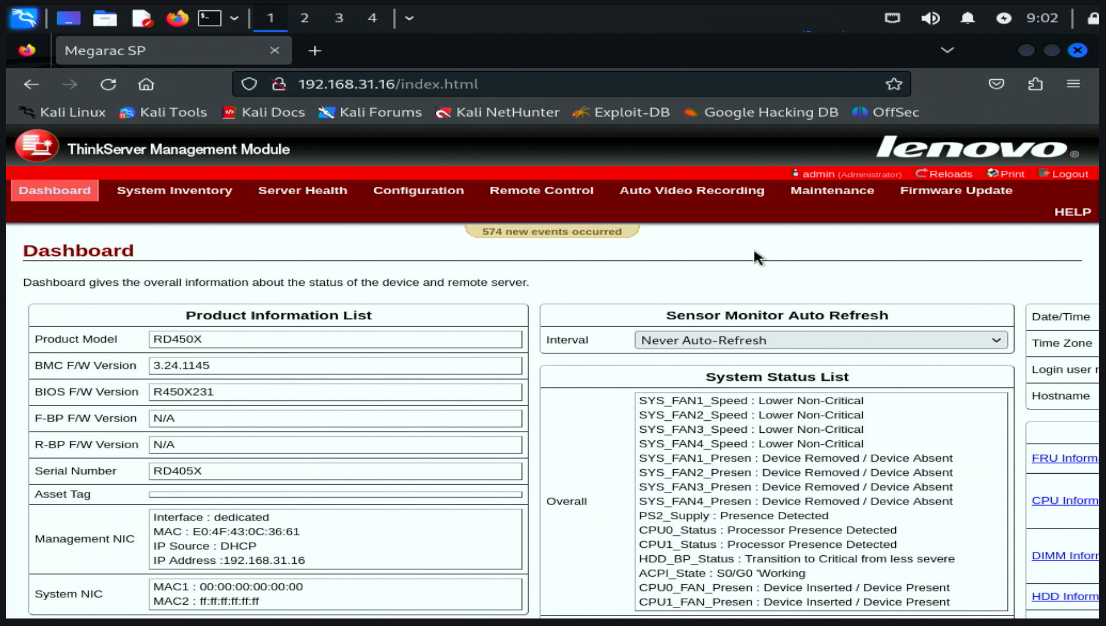Log out using the Logout link
Screen dimensions: 1106x626
(1064, 174)
